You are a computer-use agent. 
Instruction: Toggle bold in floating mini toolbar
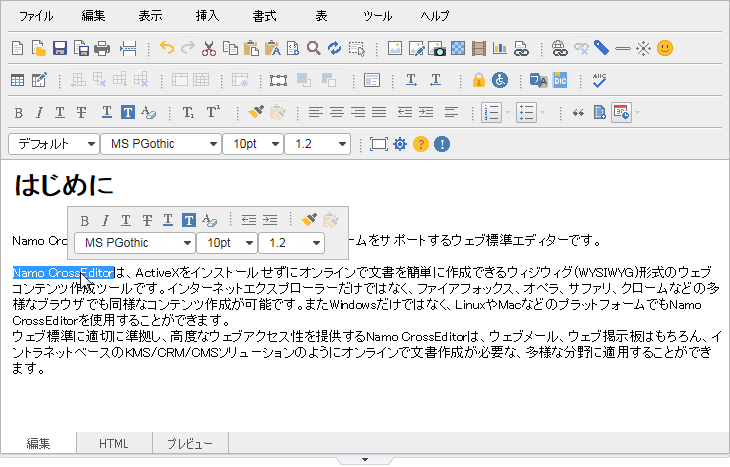click(x=84, y=220)
